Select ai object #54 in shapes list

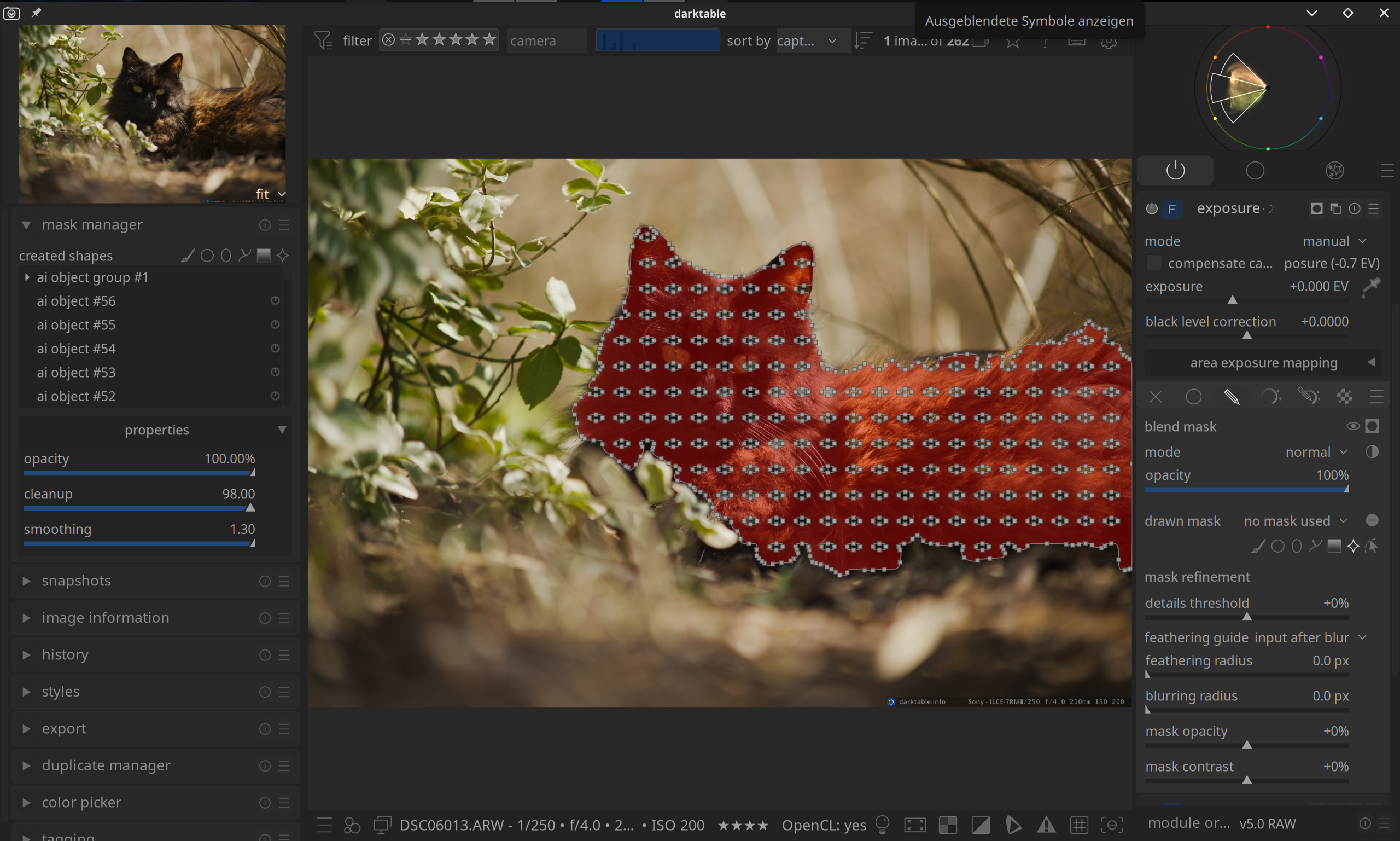pos(76,349)
